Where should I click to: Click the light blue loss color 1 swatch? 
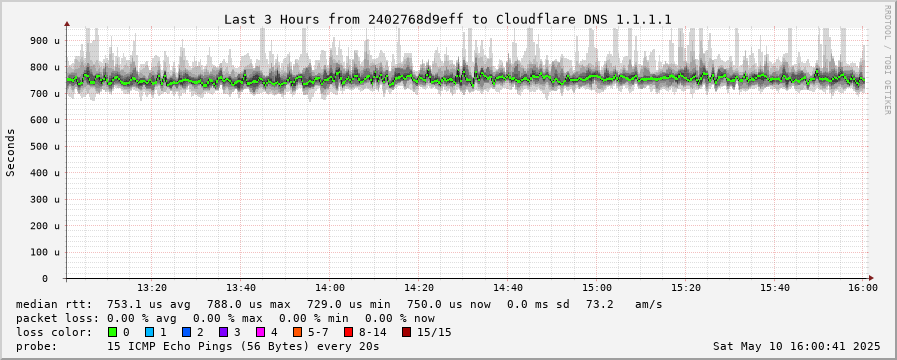(x=149, y=332)
